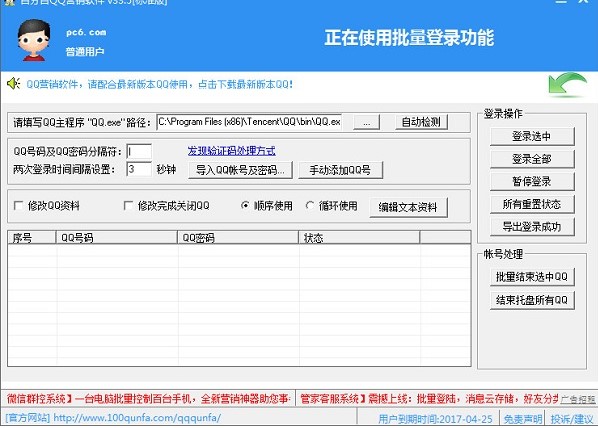598x428 pixels.
Task: Open the 免责声明 link
Action: (x=523, y=419)
